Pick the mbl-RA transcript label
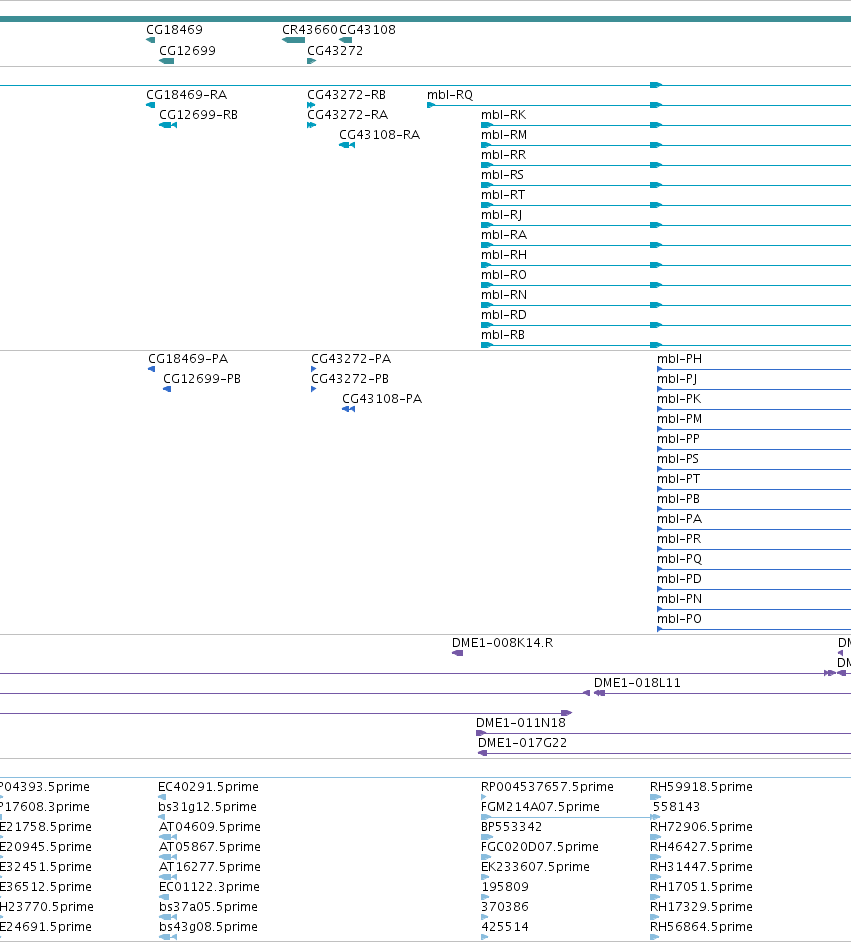This screenshot has width=851, height=942. [x=504, y=234]
